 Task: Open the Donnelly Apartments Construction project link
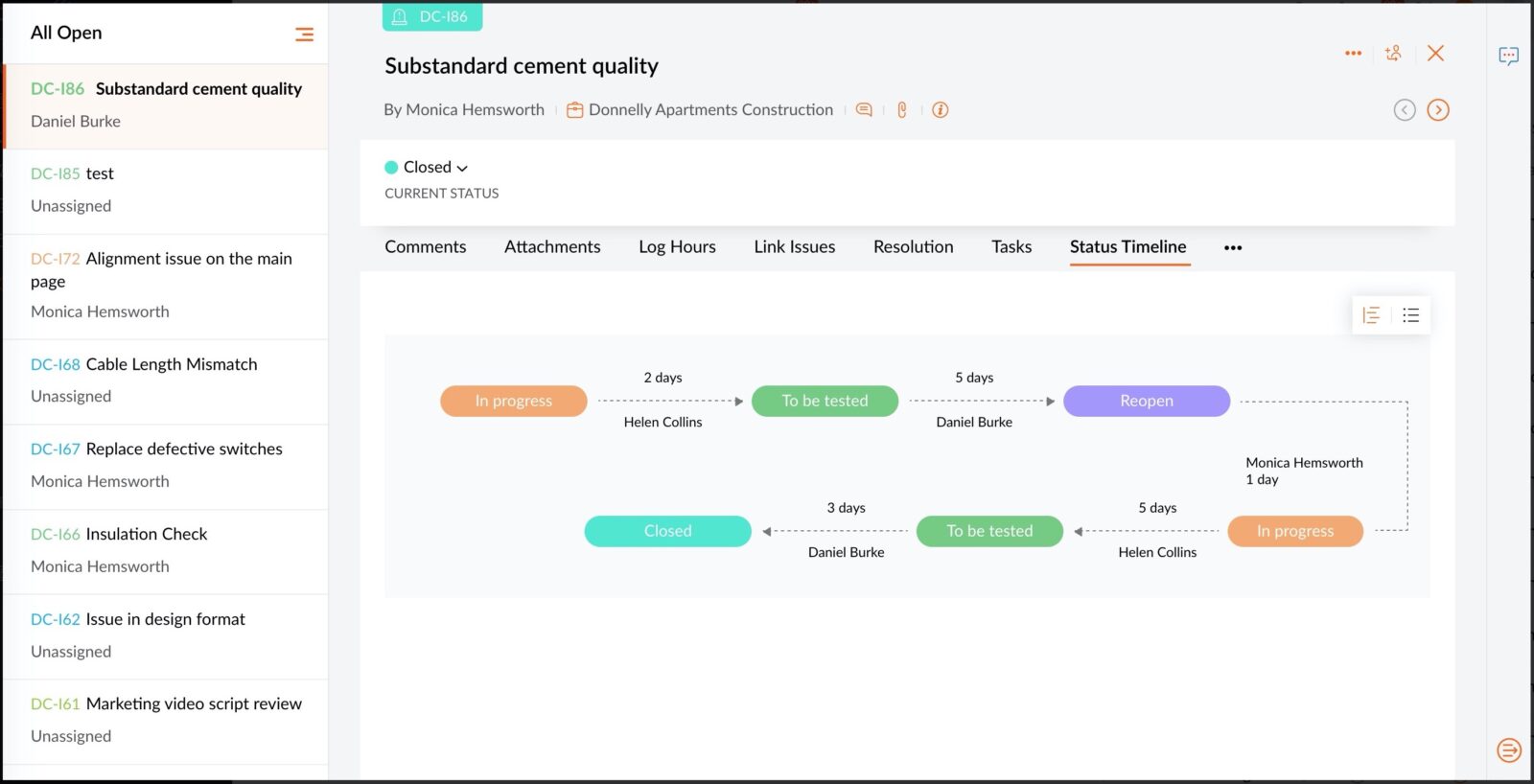pos(710,110)
